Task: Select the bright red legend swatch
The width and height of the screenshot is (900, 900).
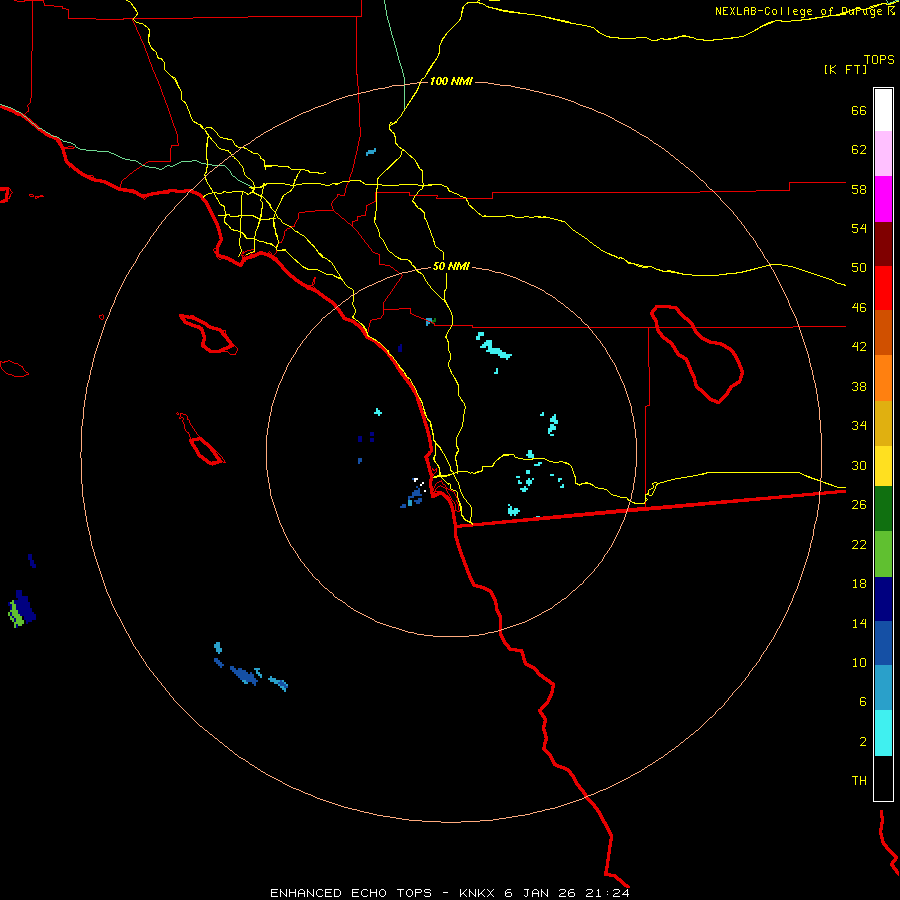Action: pos(883,288)
